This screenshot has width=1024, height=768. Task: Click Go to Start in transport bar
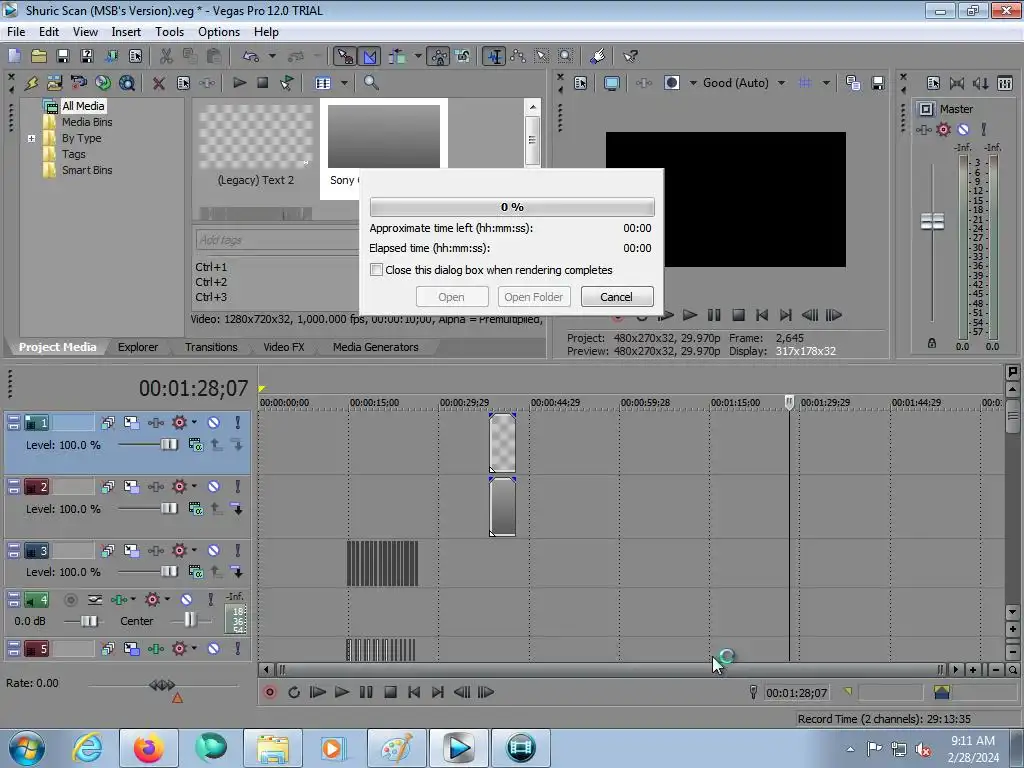pyautogui.click(x=414, y=692)
